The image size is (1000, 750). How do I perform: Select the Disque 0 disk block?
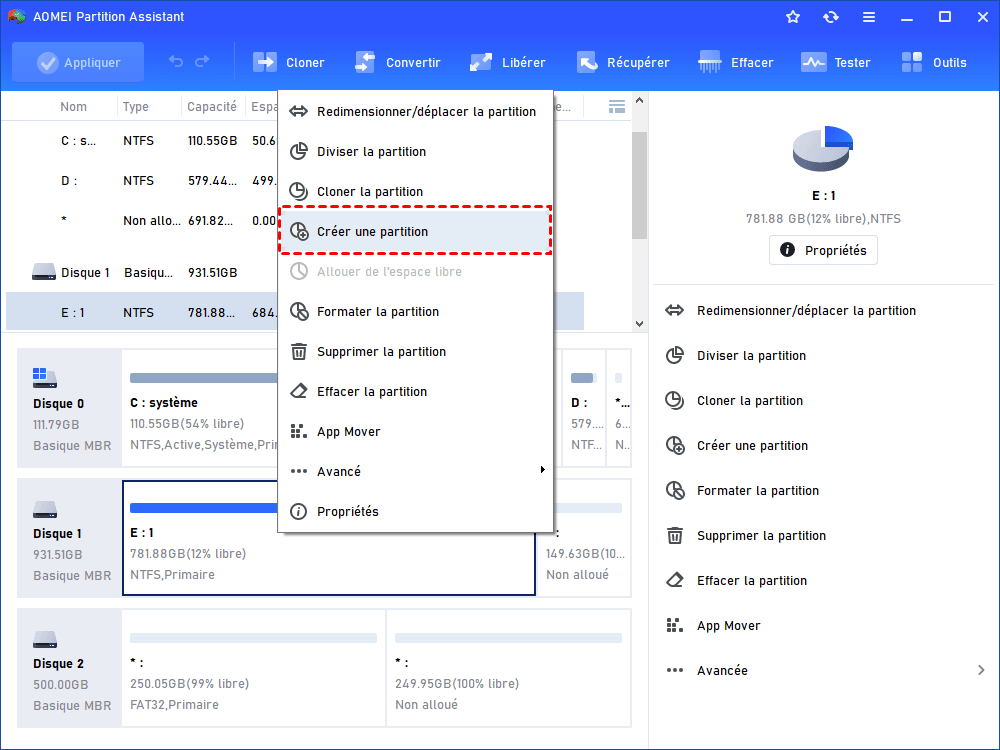[x=70, y=408]
